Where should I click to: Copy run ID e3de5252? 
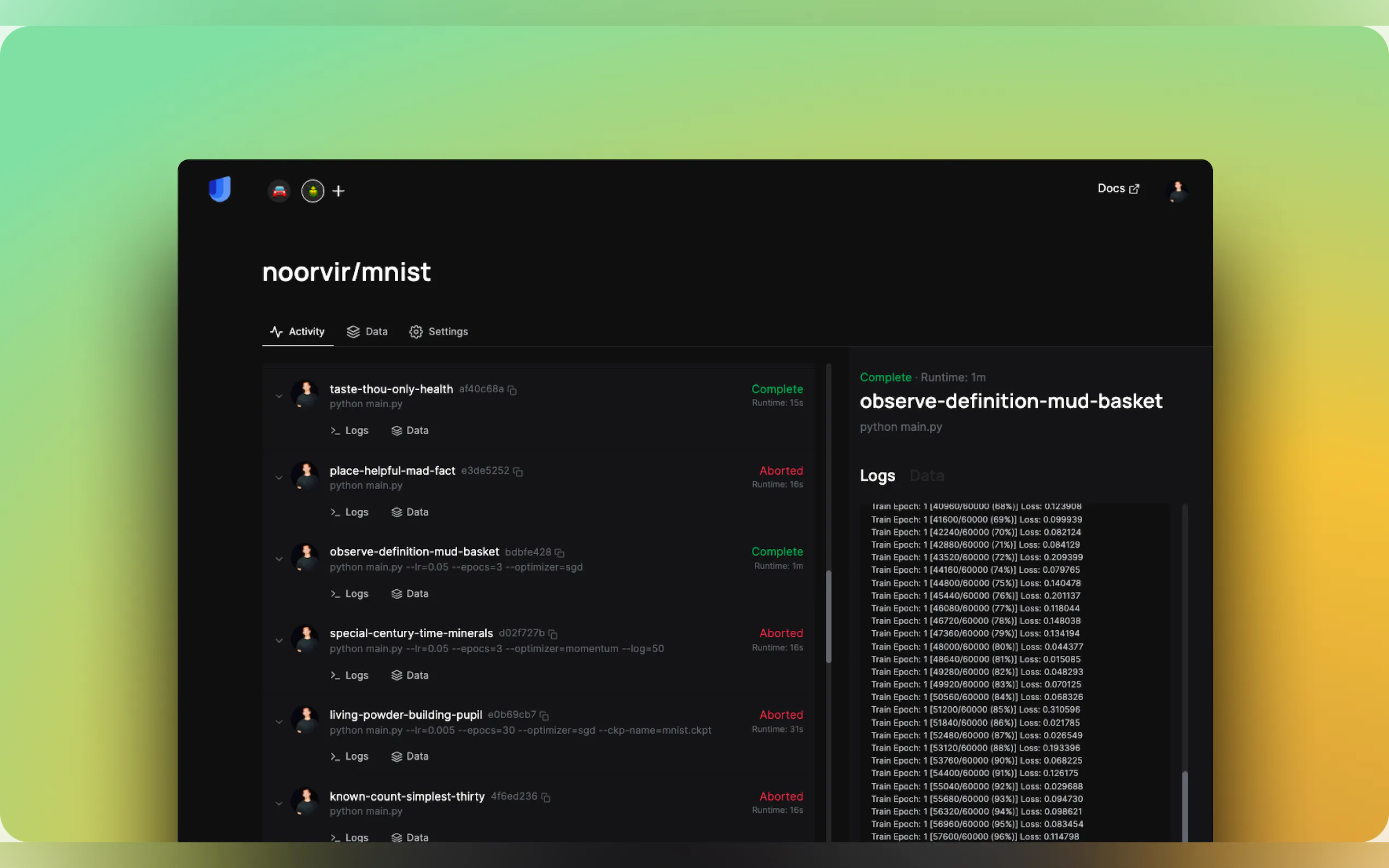517,472
